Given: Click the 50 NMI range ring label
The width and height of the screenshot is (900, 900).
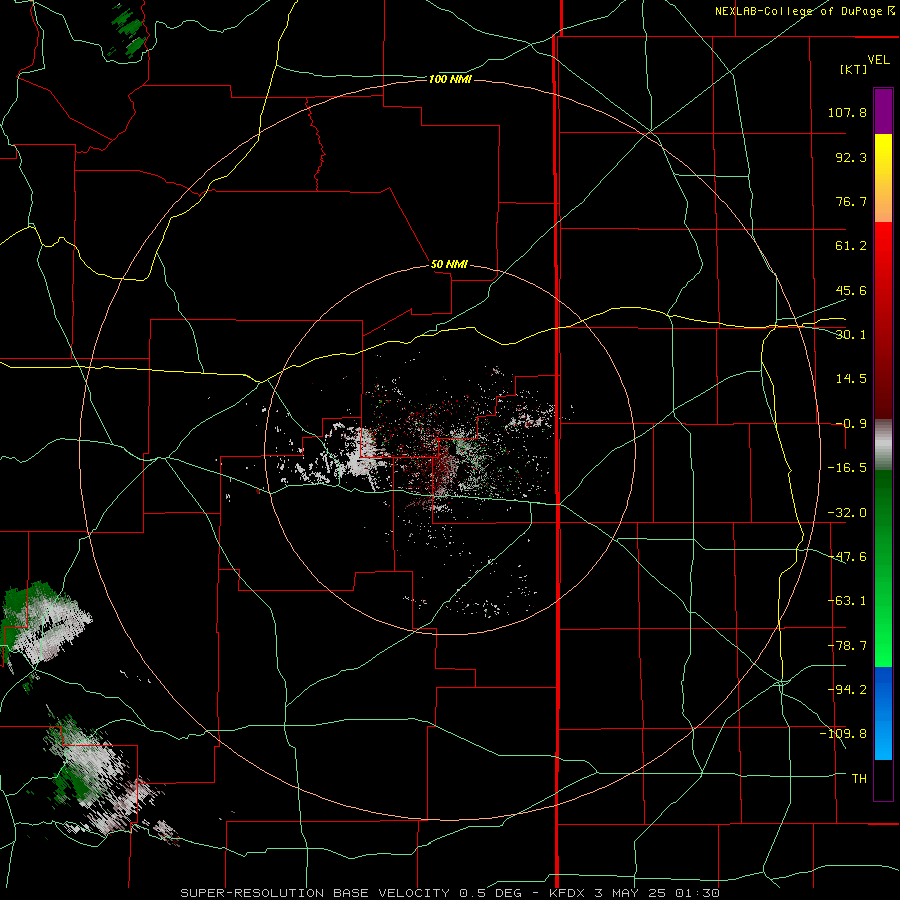Looking at the screenshot, I should point(449,265).
